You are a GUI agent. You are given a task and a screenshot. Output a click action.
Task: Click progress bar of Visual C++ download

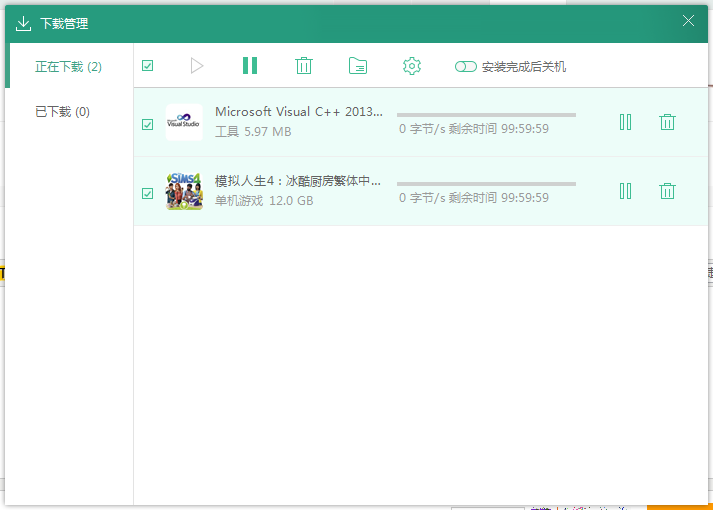tap(486, 115)
